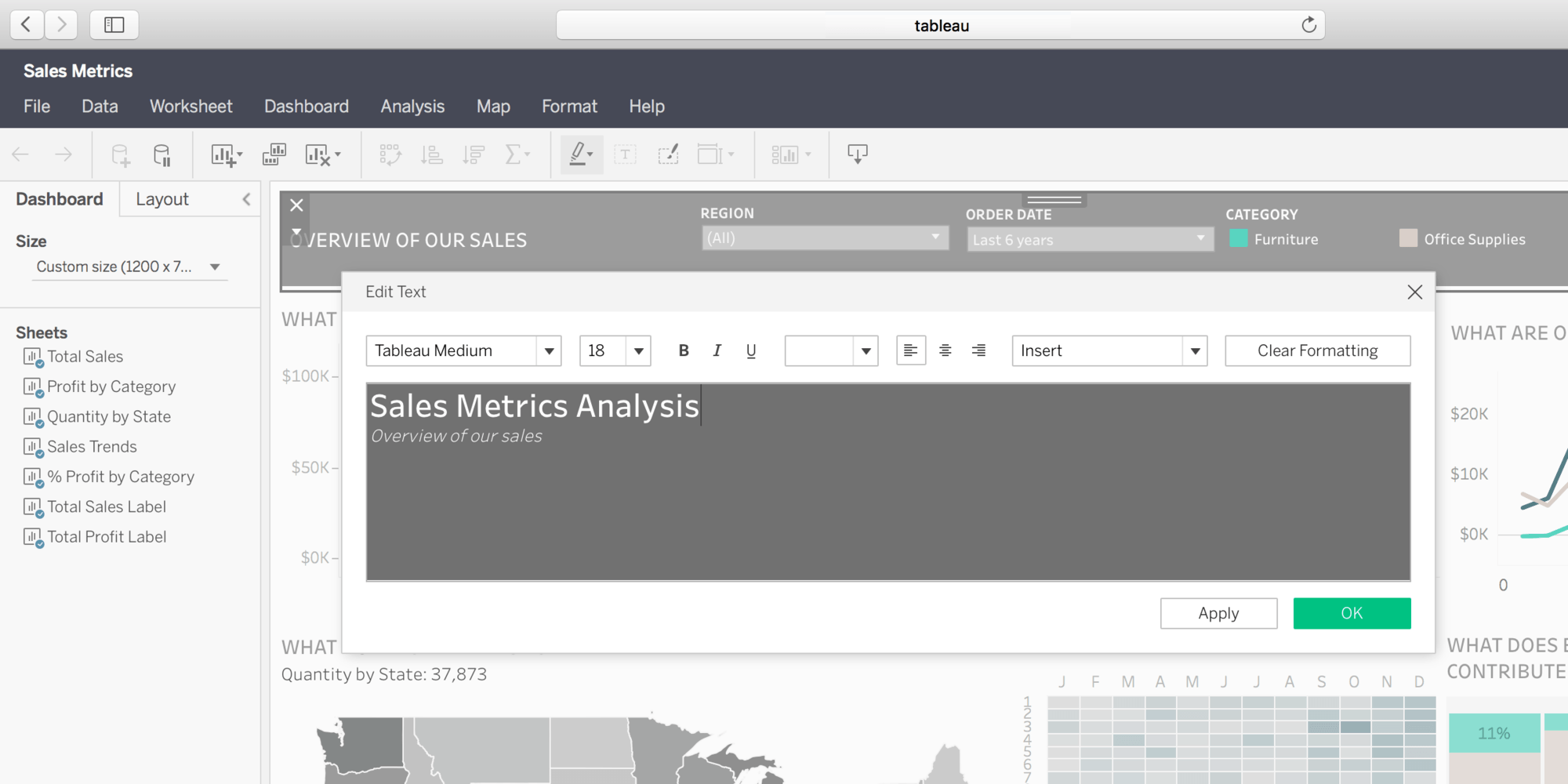Click the download presentation icon
The height and width of the screenshot is (784, 1568).
click(858, 154)
